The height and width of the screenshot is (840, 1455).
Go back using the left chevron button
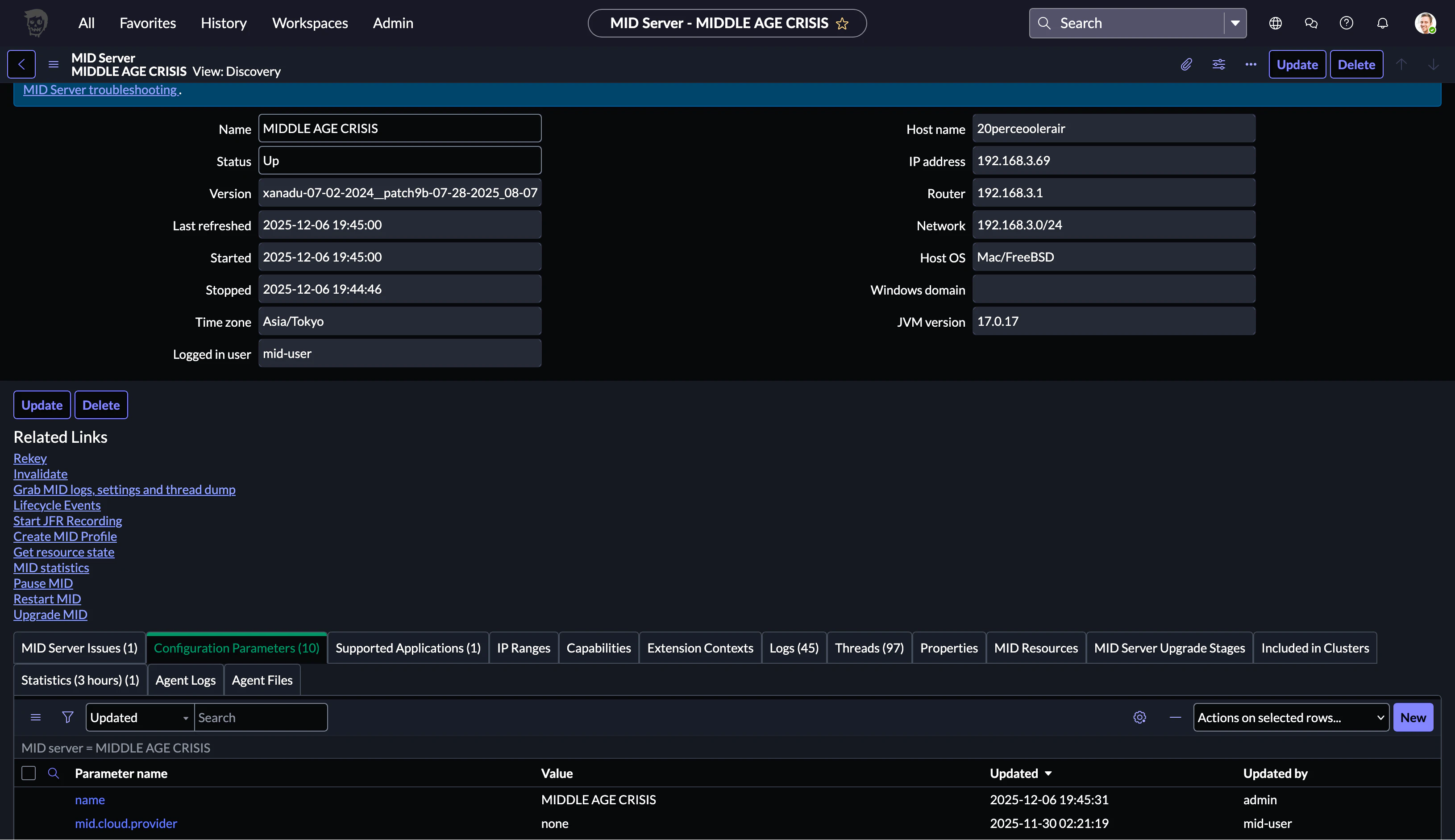pos(21,64)
